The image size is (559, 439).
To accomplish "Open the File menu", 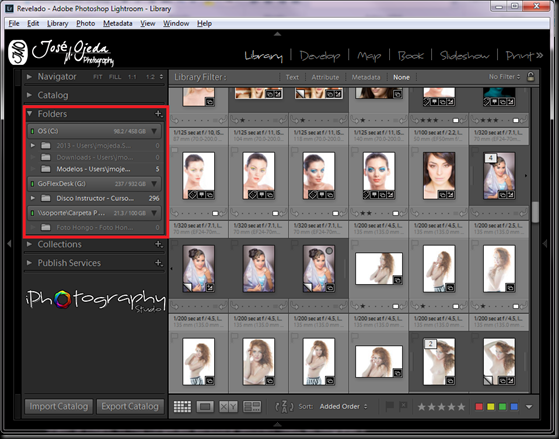I will click(14, 24).
